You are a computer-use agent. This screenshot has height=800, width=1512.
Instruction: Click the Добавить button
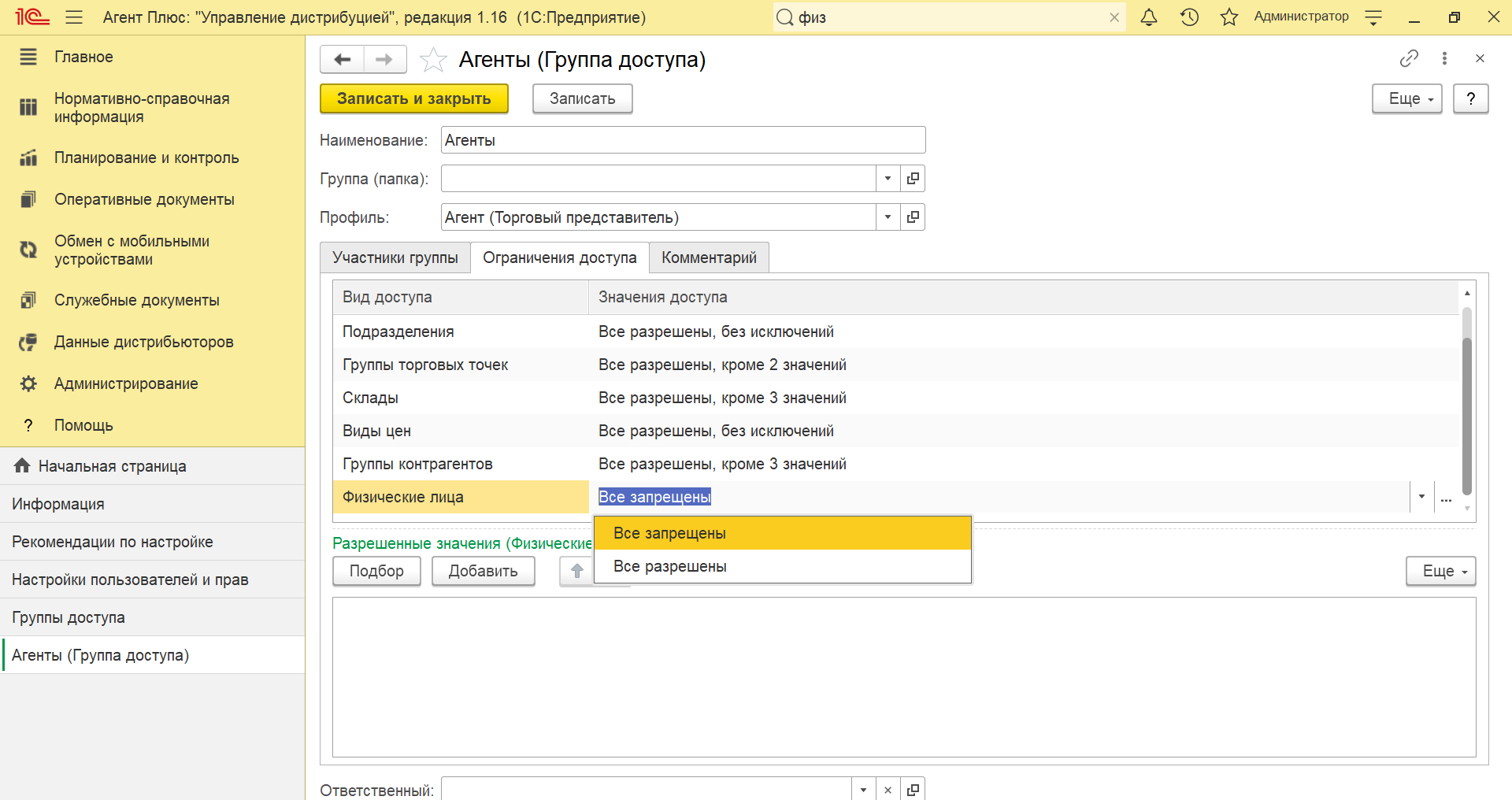483,571
